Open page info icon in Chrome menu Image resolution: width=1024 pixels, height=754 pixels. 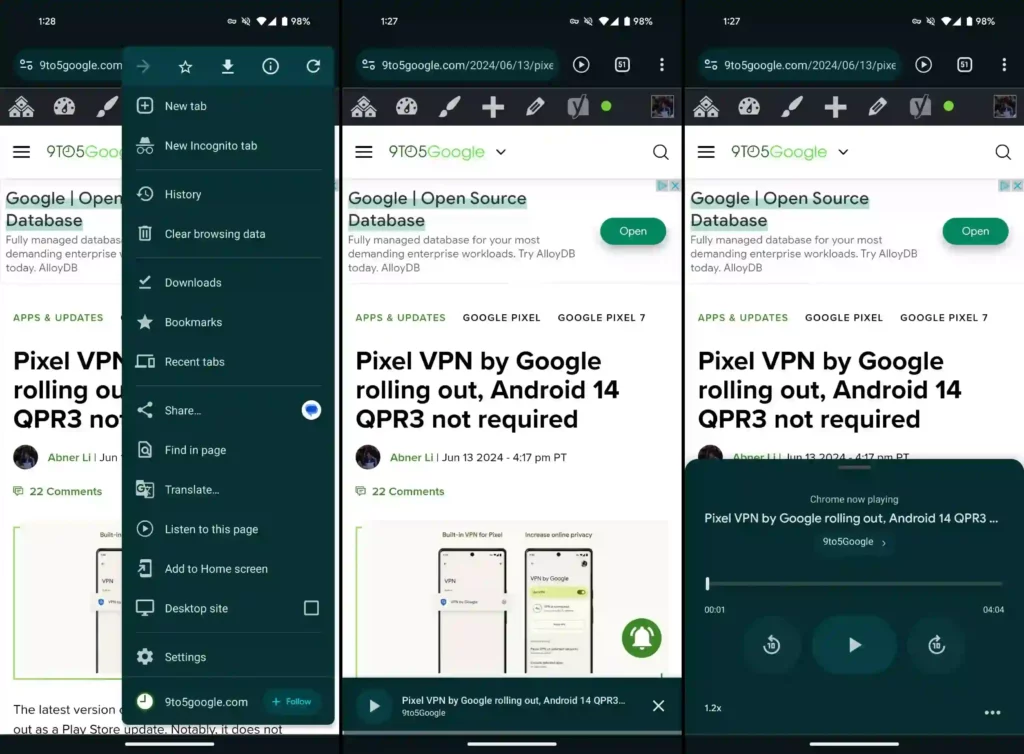(x=270, y=66)
